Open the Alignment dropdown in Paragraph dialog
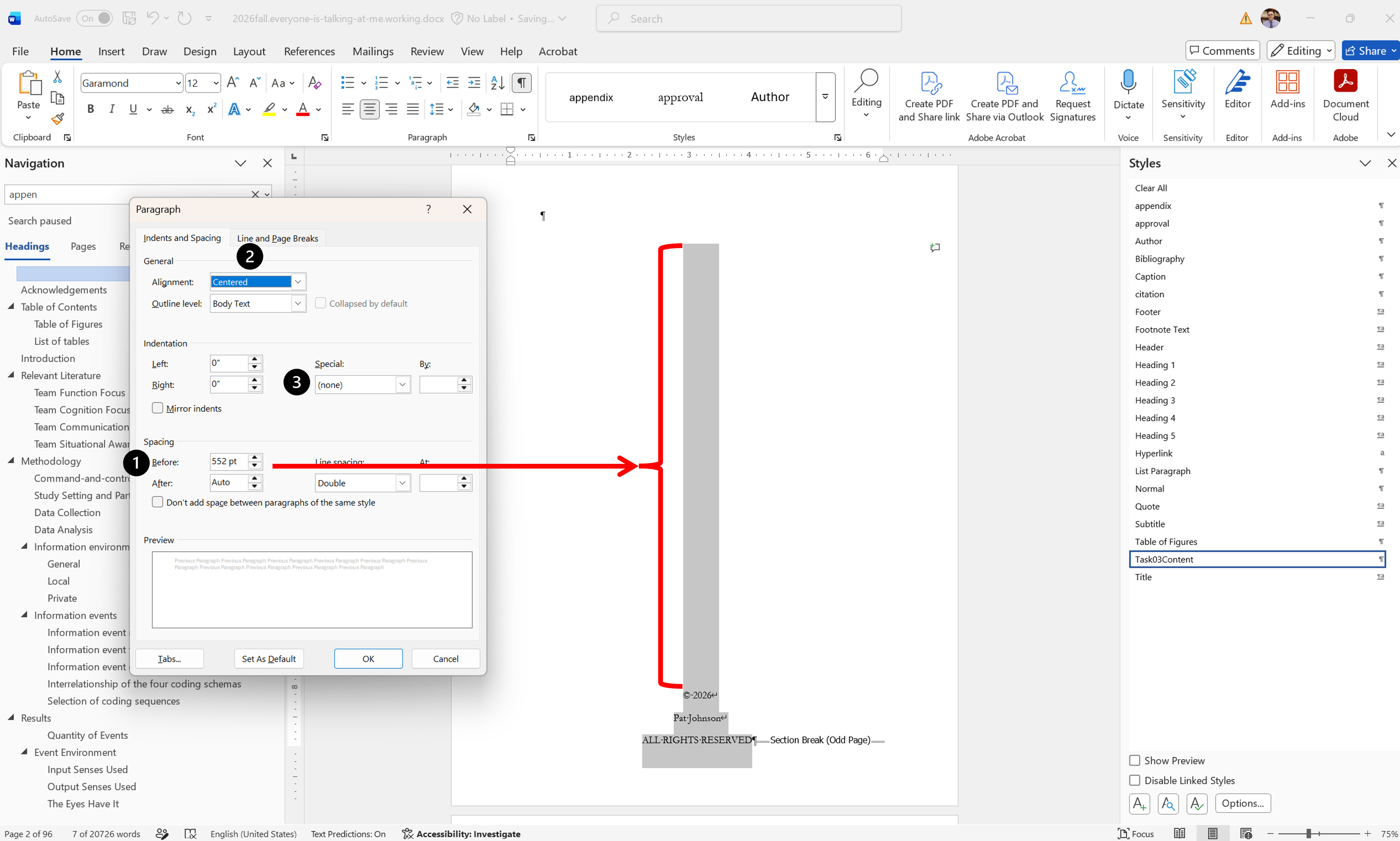The width and height of the screenshot is (1400, 841). tap(298, 282)
